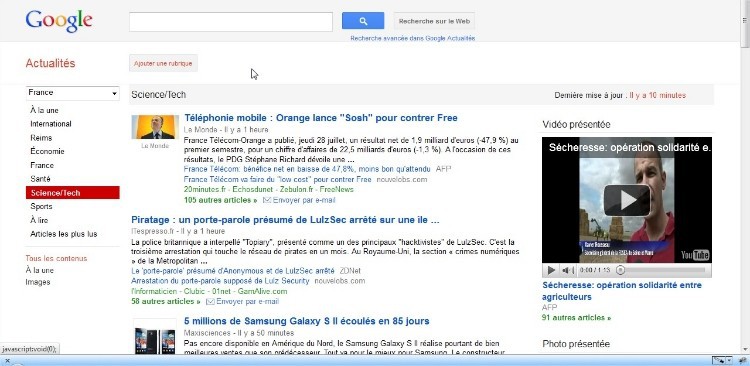Click the Images filter link

tap(38, 282)
